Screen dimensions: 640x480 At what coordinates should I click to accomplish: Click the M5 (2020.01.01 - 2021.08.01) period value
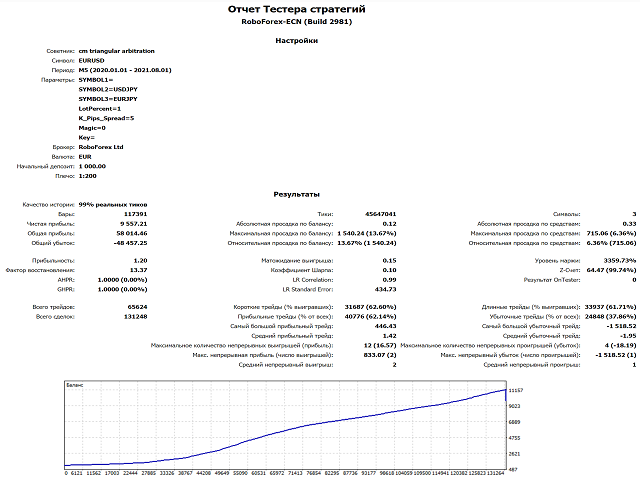point(125,70)
